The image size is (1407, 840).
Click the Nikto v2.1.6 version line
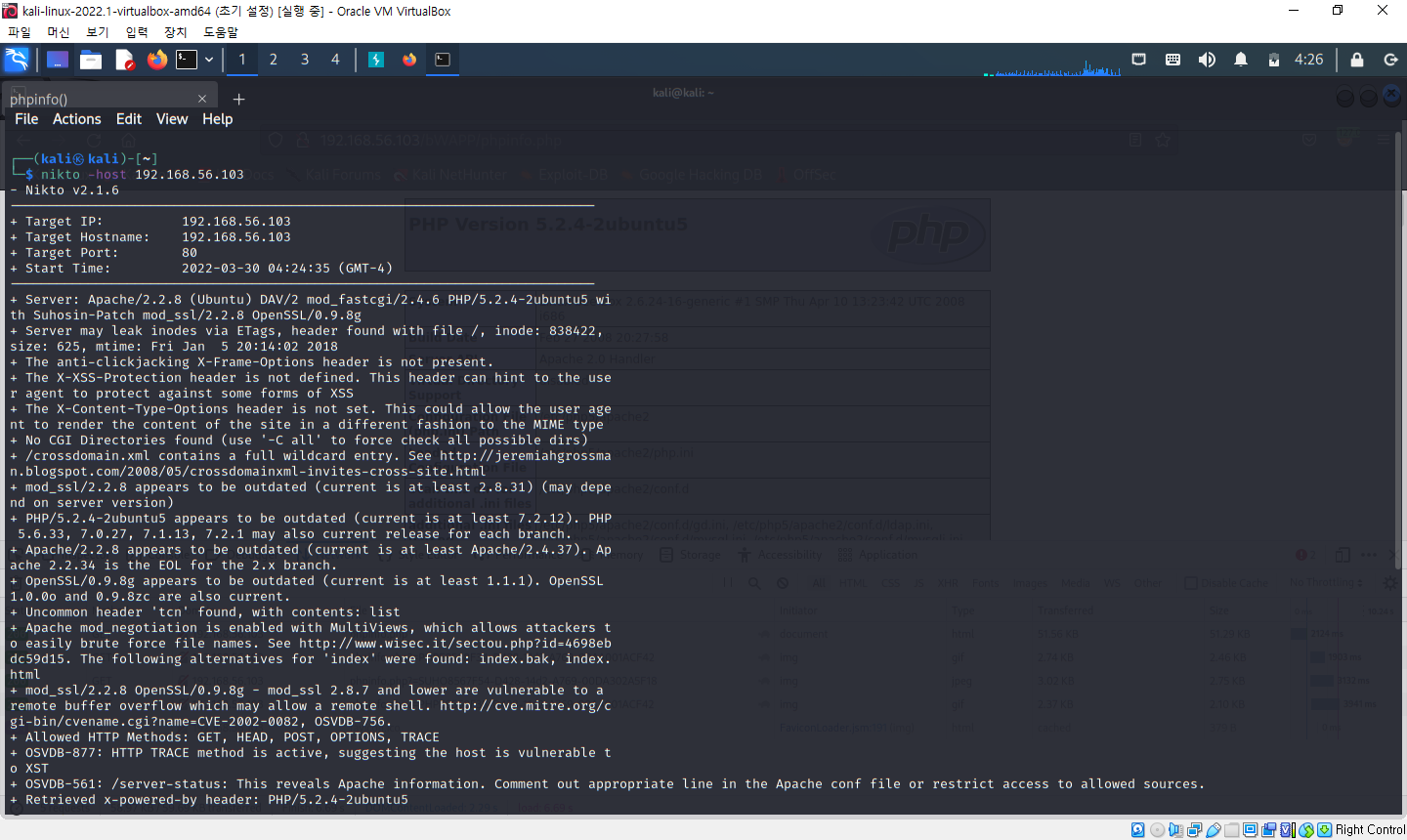tap(64, 190)
